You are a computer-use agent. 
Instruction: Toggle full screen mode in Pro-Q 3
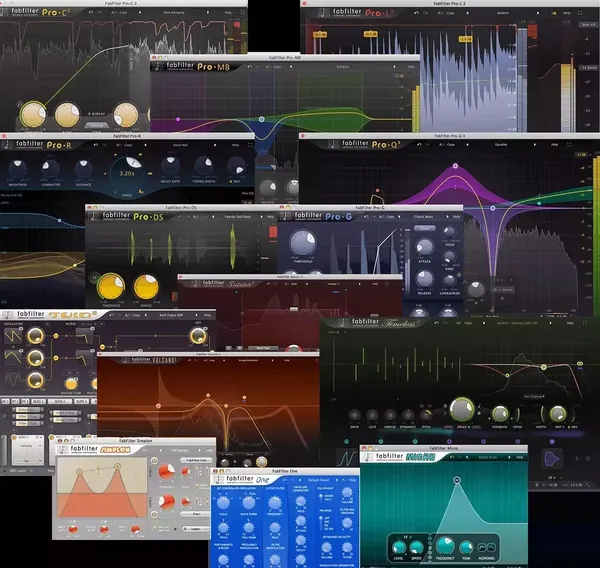pyautogui.click(x=569, y=145)
